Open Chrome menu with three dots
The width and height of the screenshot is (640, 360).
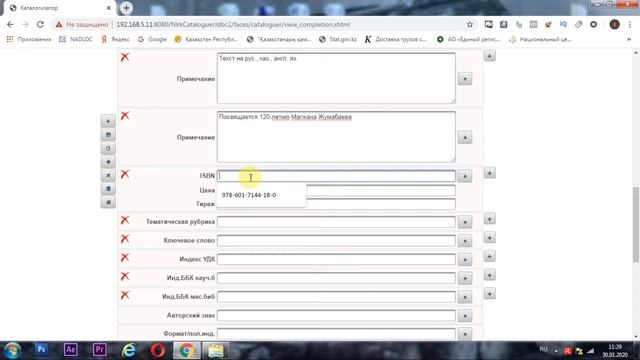(629, 24)
